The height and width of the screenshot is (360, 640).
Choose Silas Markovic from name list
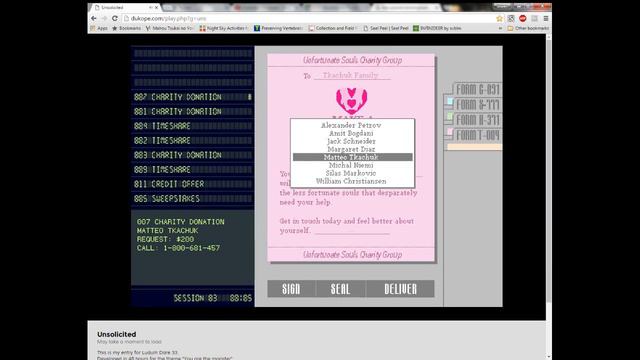(x=352, y=173)
